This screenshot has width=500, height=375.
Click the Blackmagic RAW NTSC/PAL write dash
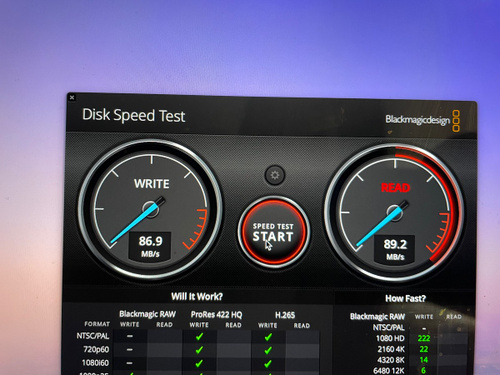pos(130,336)
